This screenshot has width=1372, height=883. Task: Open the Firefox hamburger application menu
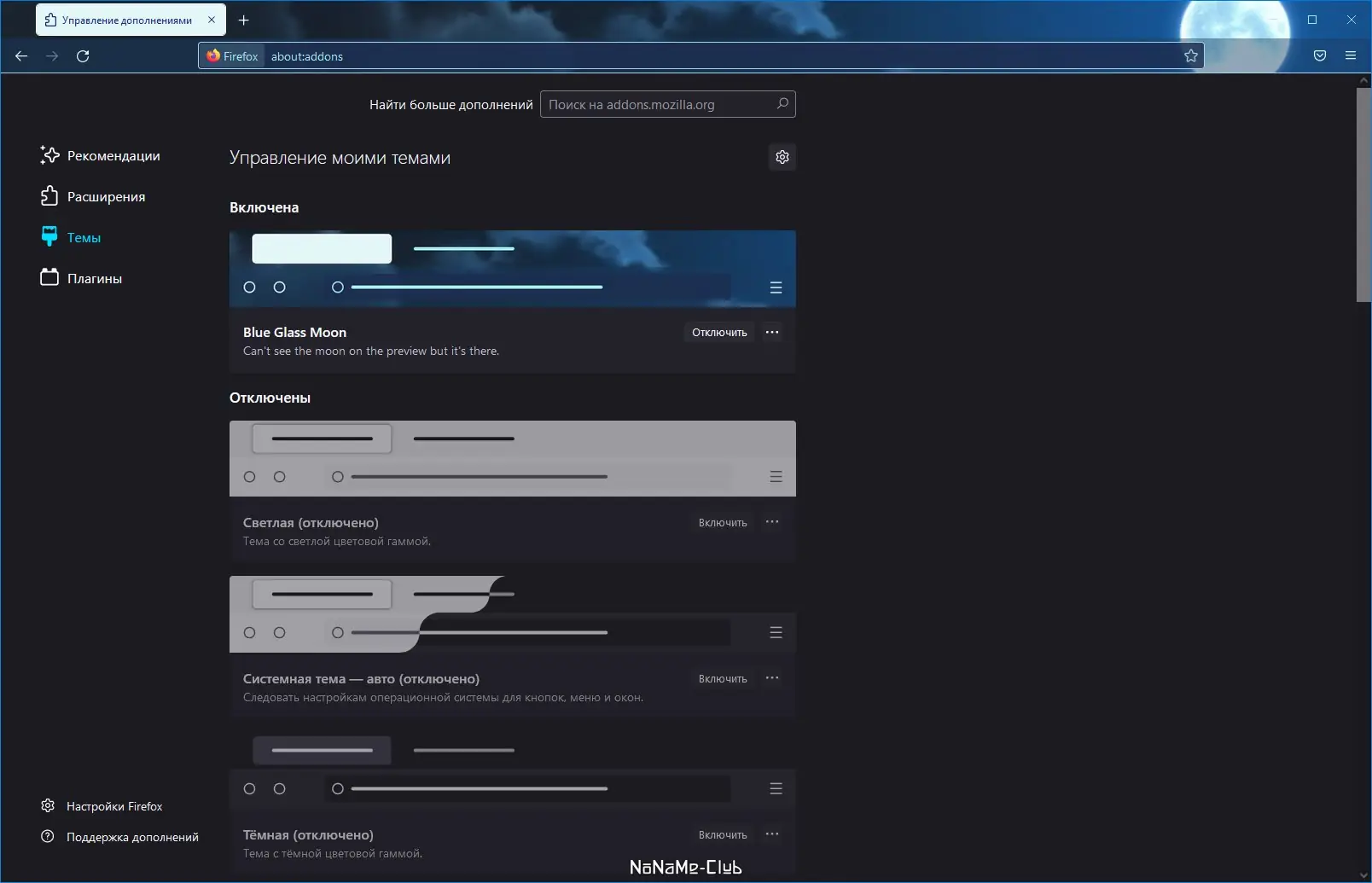[1351, 56]
